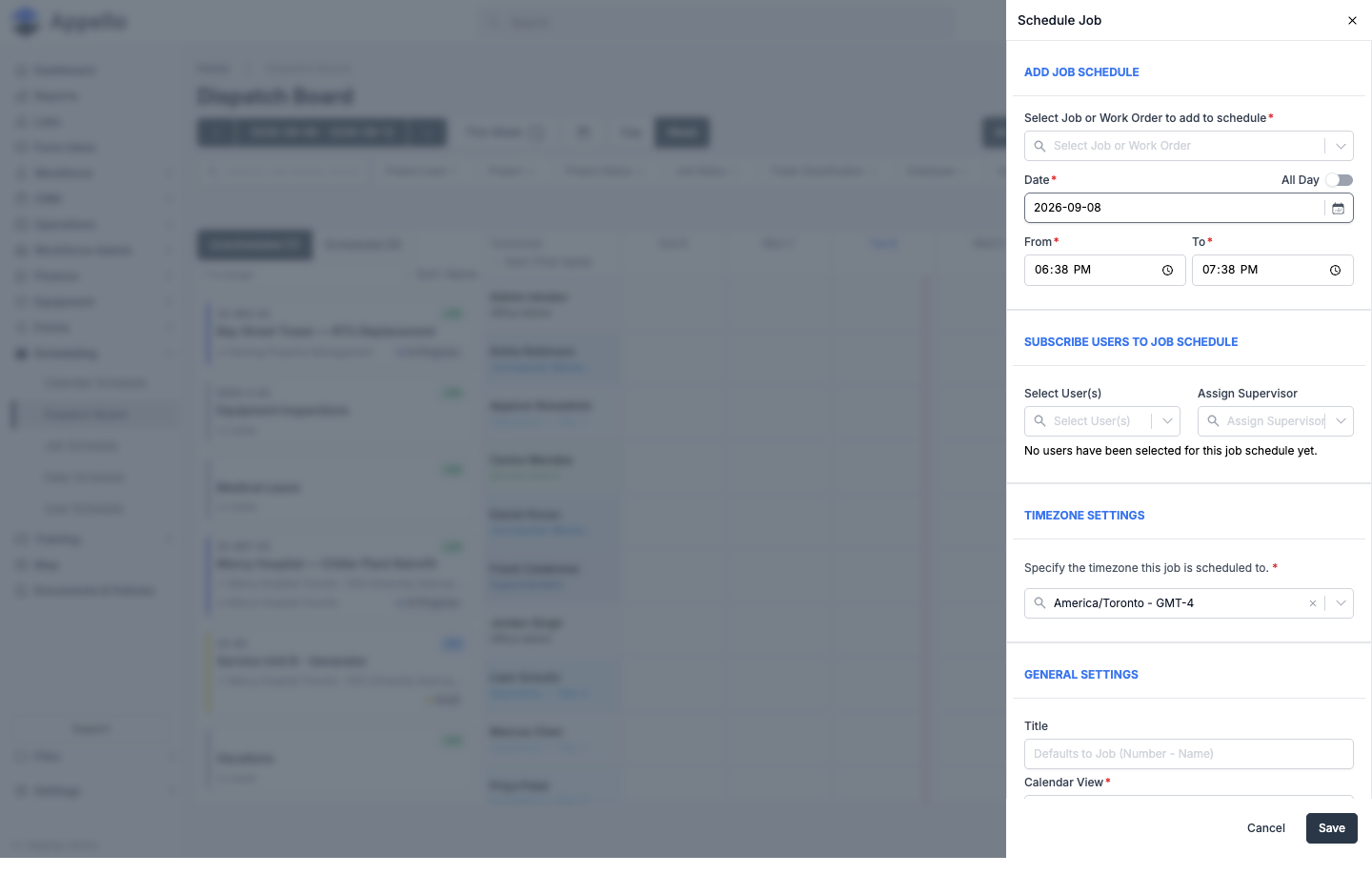This screenshot has height=875, width=1372.
Task: Click the Title input field
Action: pyautogui.click(x=1189, y=754)
